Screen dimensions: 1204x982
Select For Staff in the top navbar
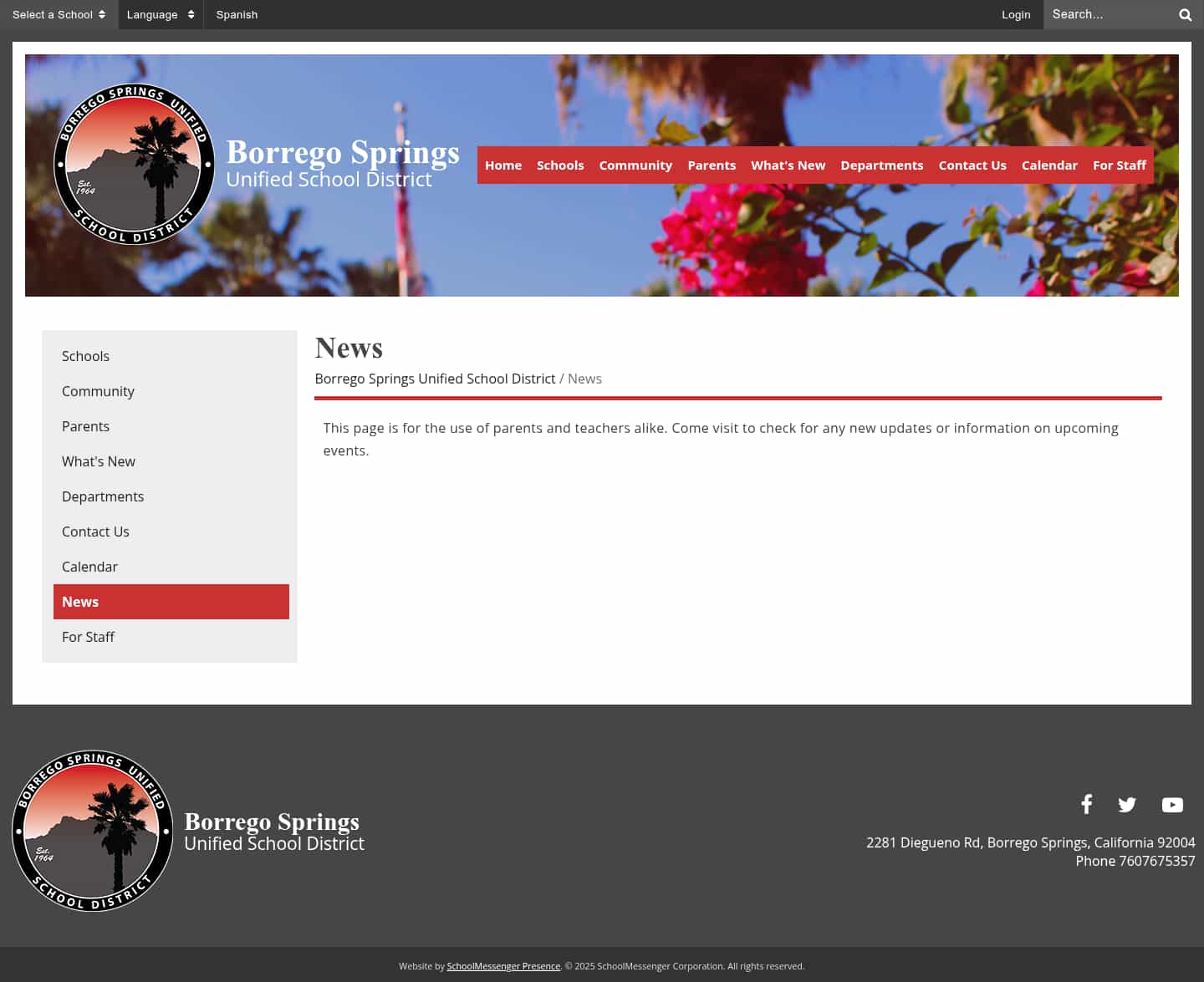[x=1119, y=165]
